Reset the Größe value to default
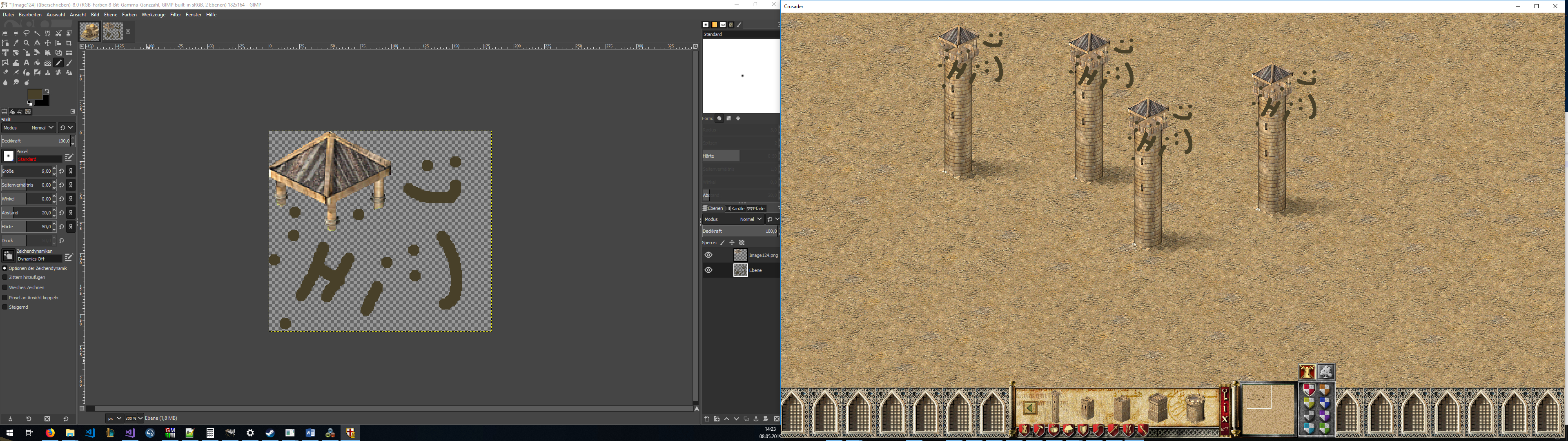The image size is (1568, 441). point(62,171)
